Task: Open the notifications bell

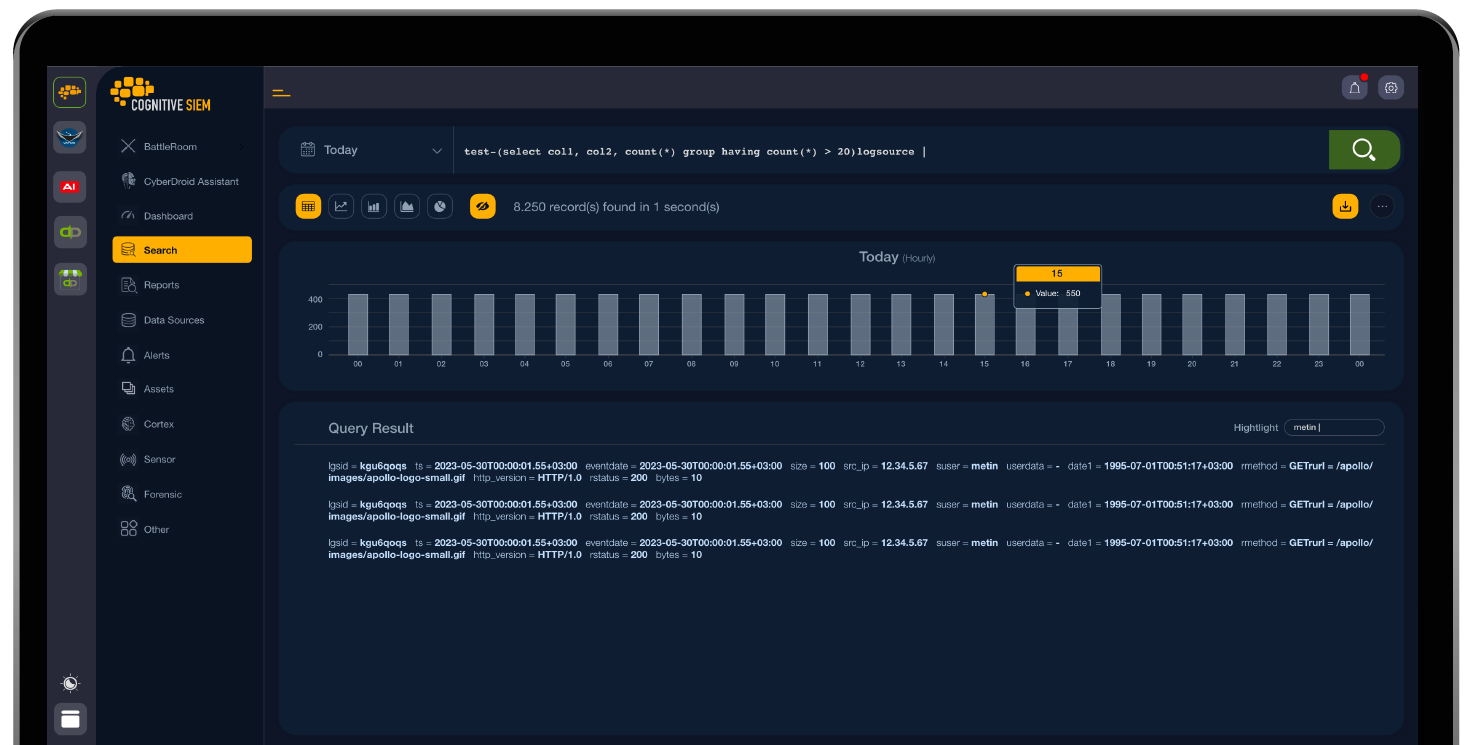Action: [1354, 87]
